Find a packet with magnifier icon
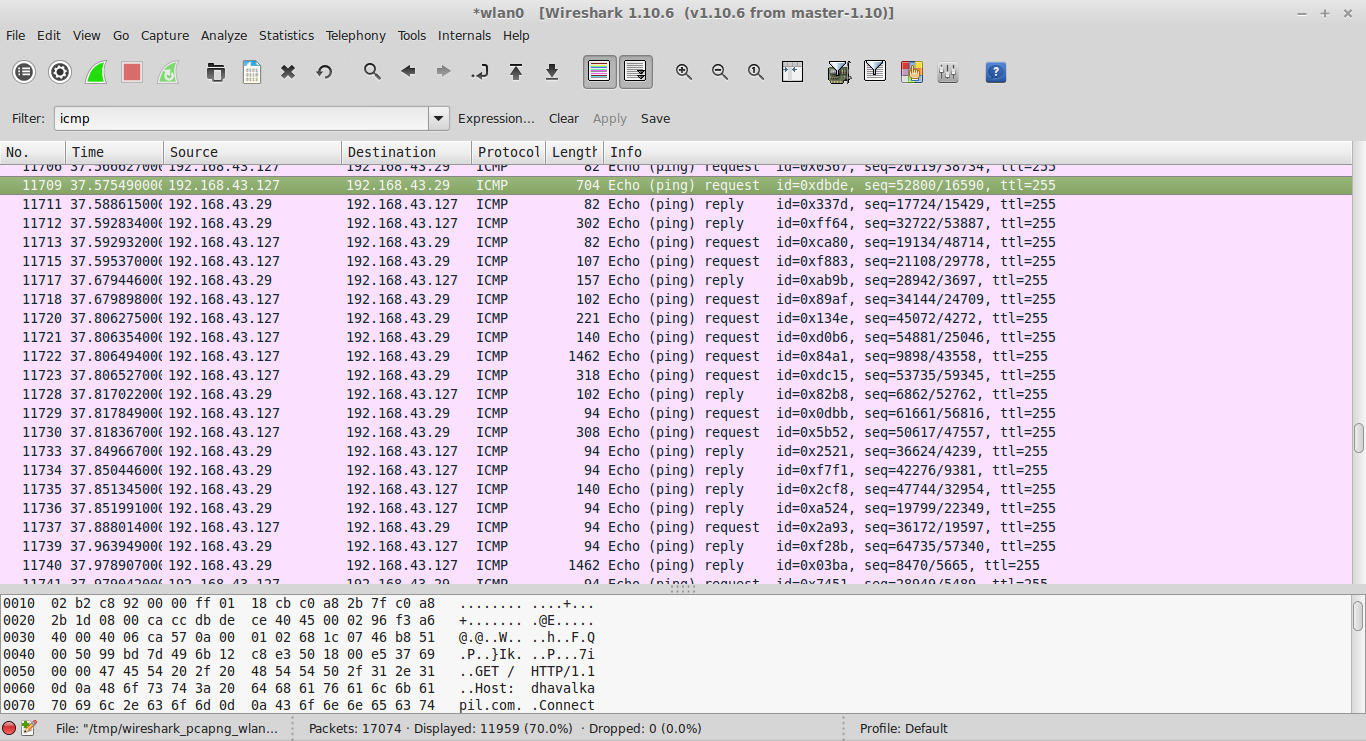The width and height of the screenshot is (1366, 741). [372, 72]
